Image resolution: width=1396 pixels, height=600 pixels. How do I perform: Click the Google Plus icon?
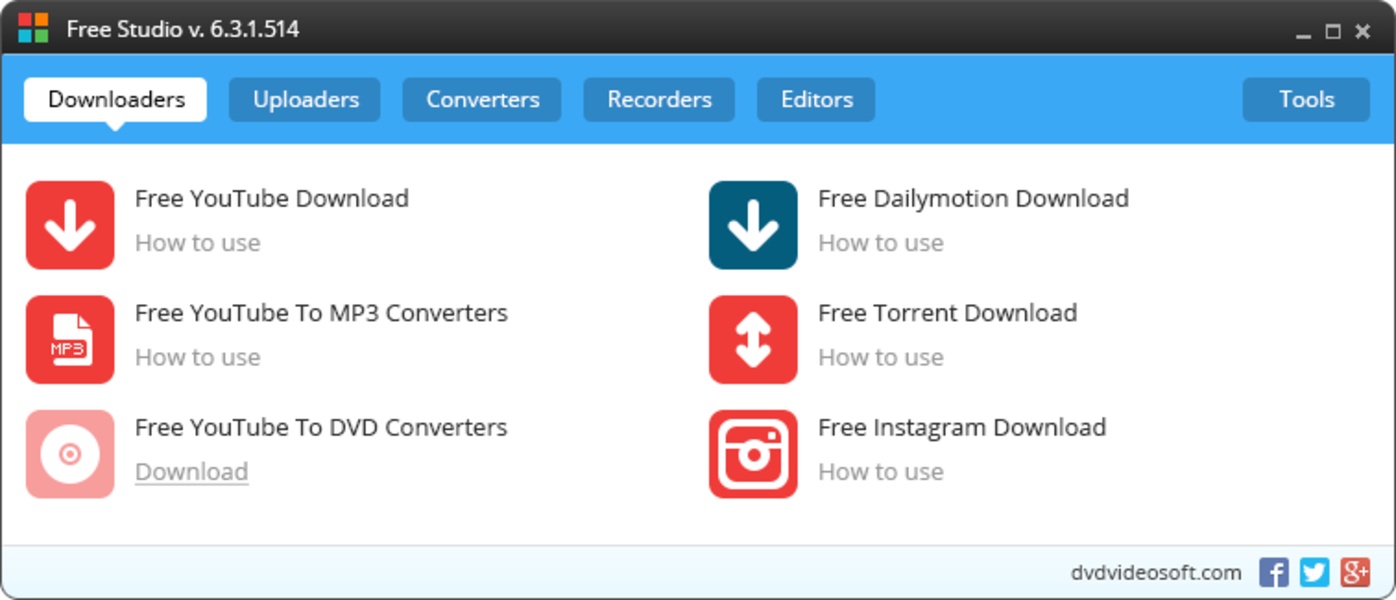1355,573
